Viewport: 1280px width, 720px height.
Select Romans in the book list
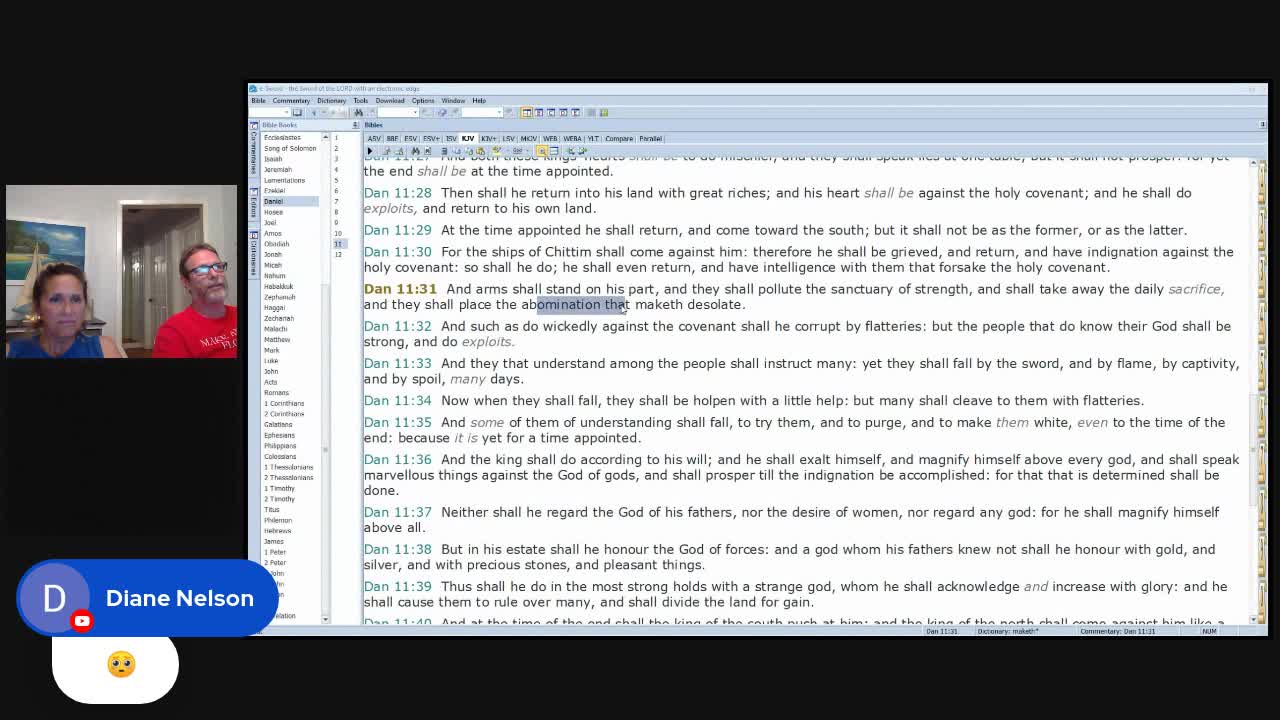[276, 392]
